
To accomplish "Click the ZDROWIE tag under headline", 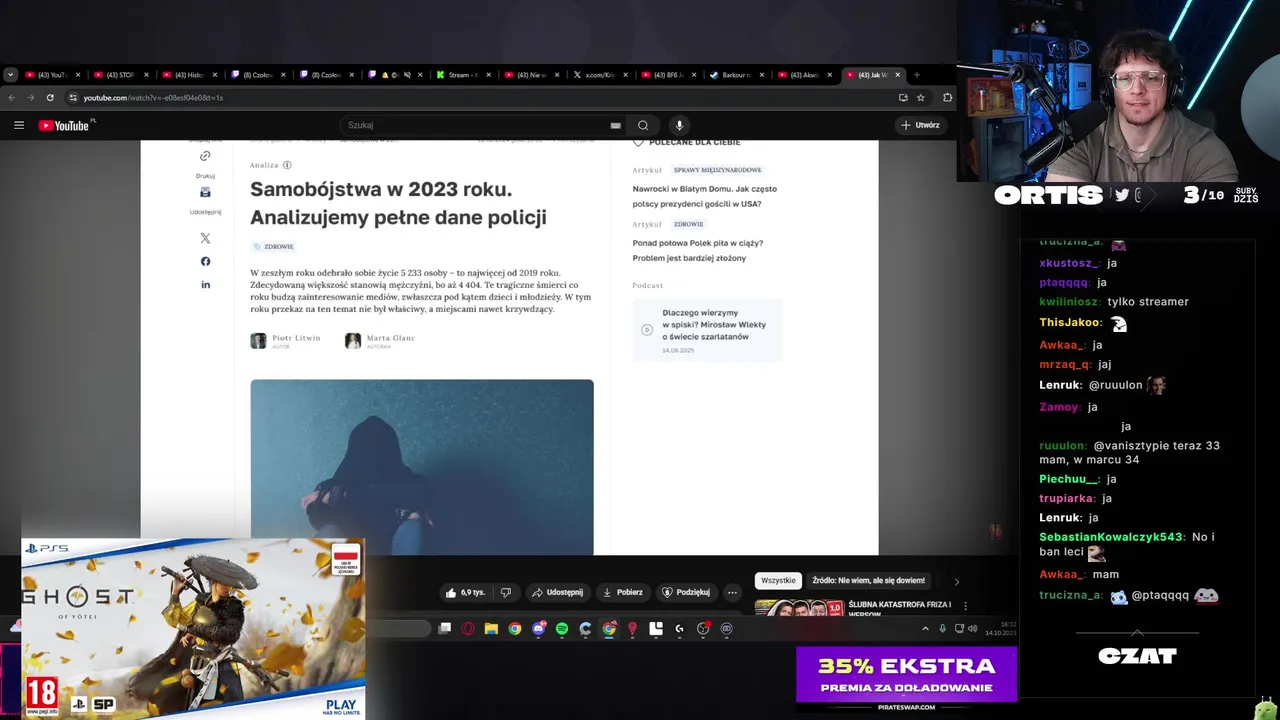I will point(274,246).
